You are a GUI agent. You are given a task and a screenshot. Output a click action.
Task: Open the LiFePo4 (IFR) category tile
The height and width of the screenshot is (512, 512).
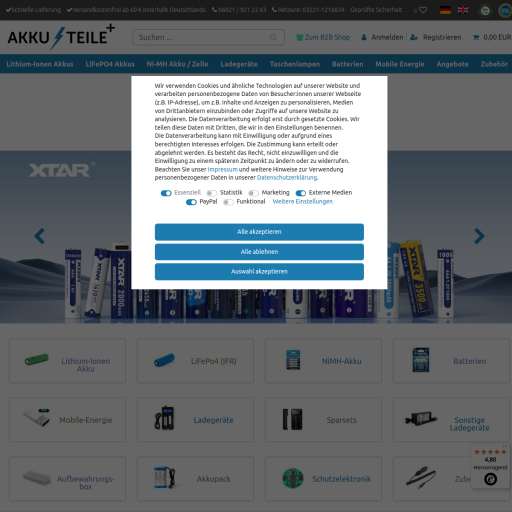195,361
